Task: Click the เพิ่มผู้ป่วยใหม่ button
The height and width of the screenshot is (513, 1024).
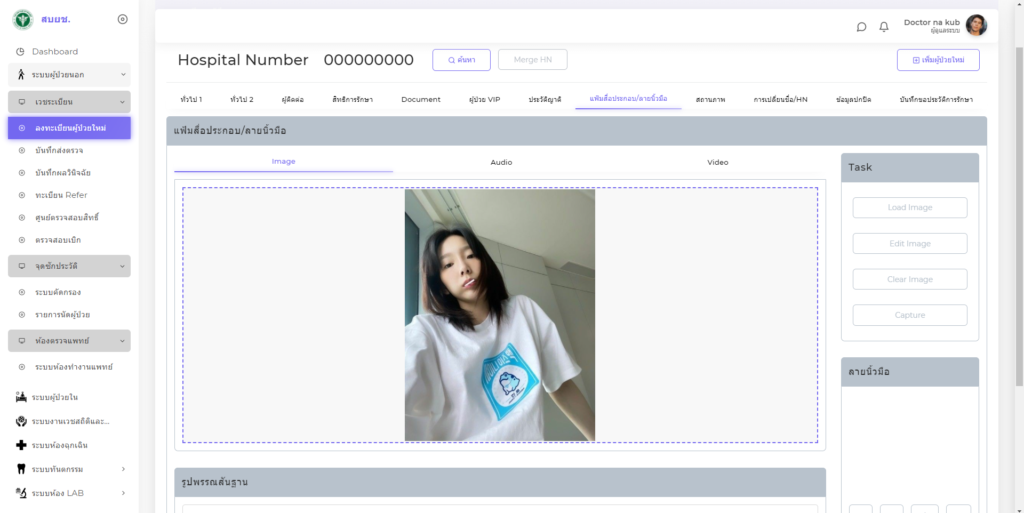Action: [937, 60]
